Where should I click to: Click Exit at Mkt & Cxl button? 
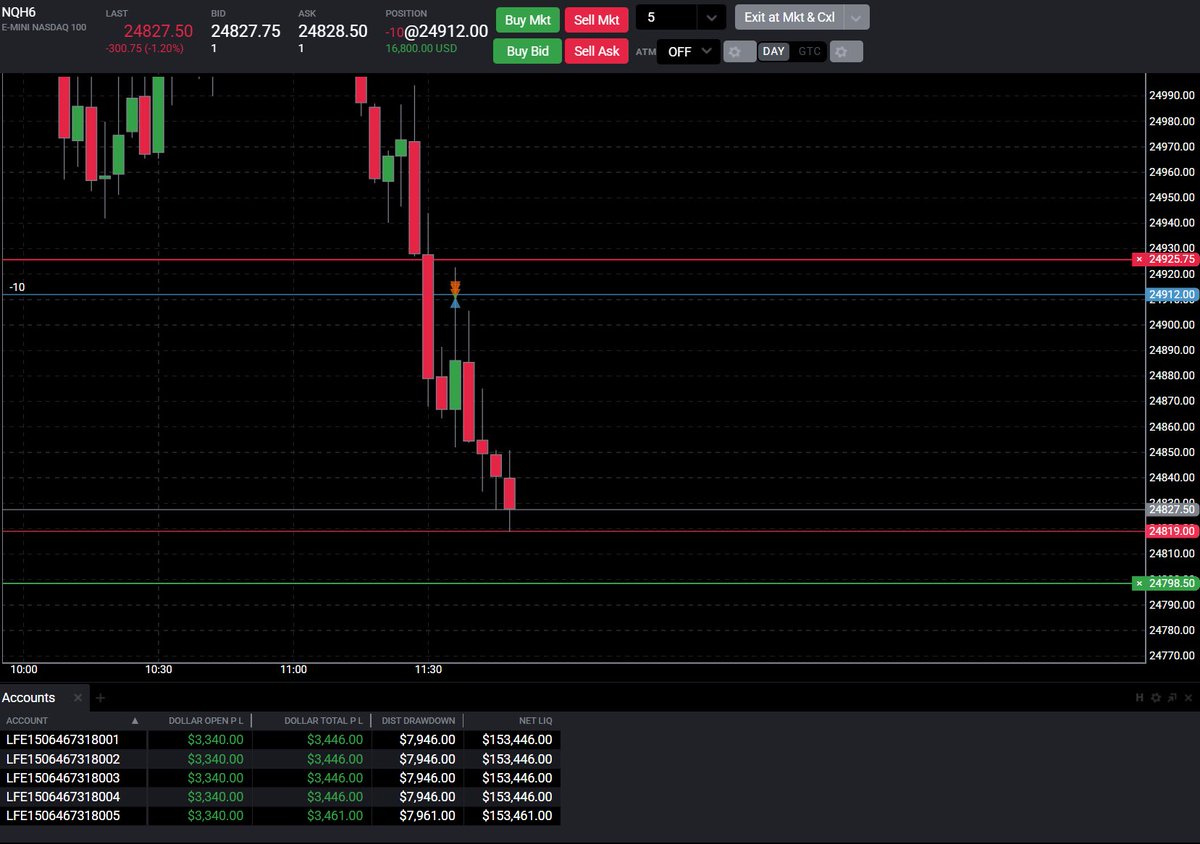coord(790,17)
